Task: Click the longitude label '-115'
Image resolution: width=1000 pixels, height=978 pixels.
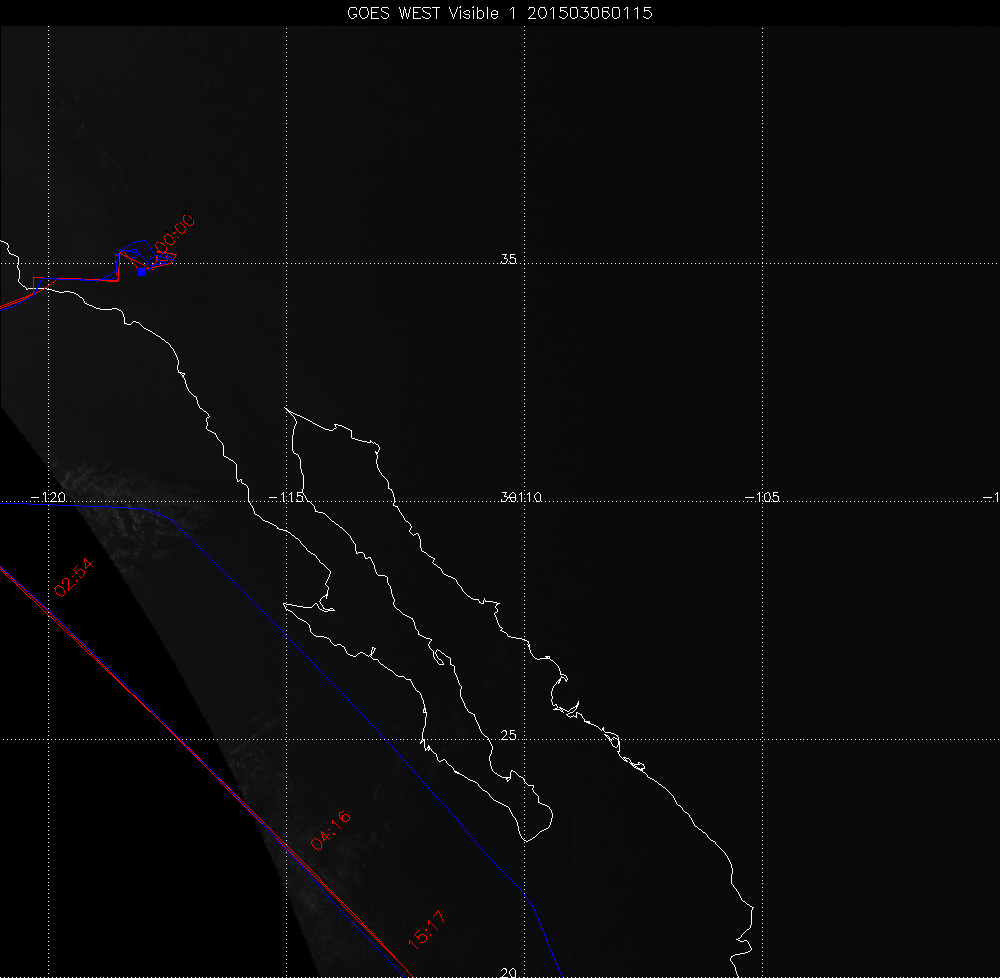Action: pos(286,497)
